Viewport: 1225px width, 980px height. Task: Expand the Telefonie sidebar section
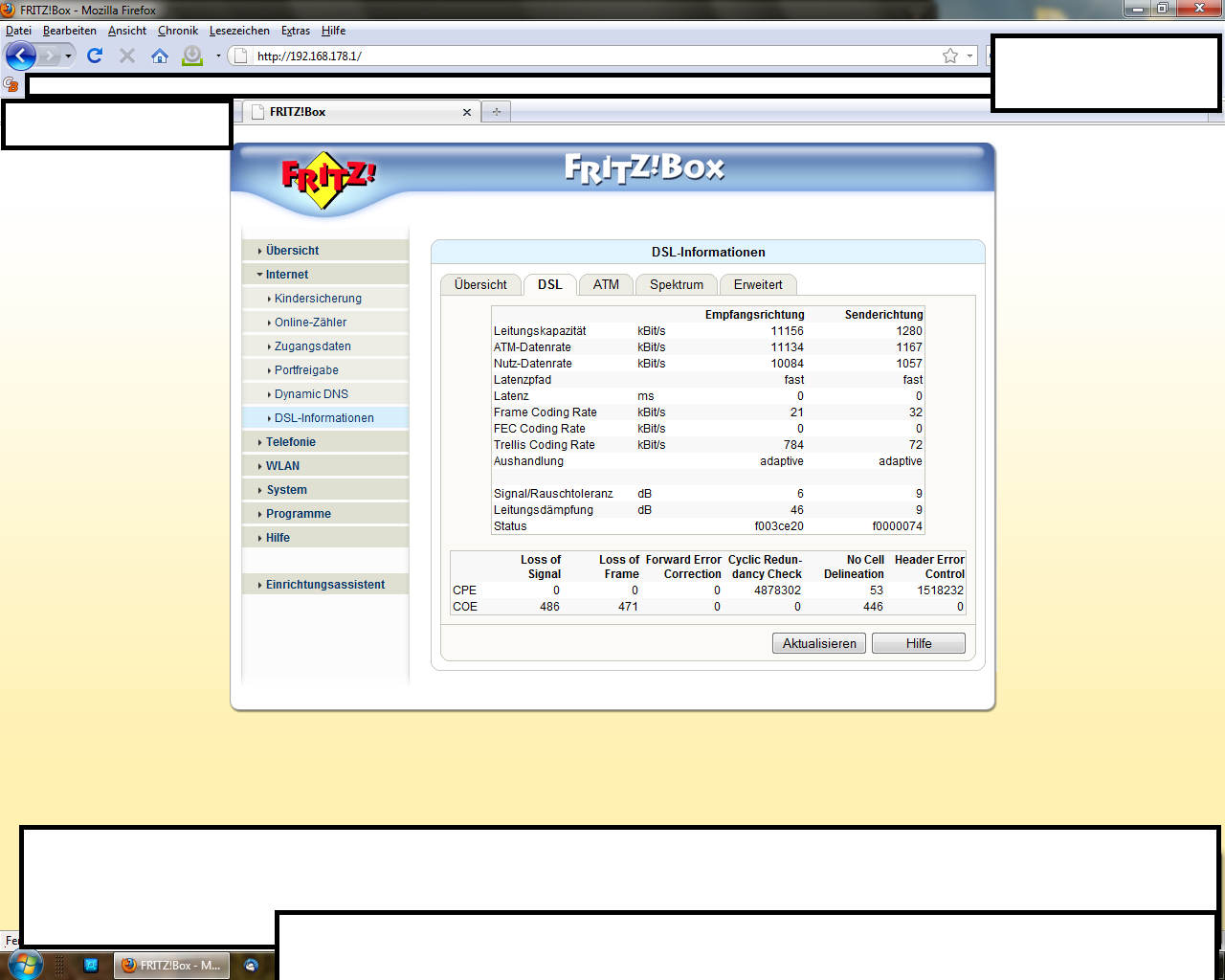(325, 442)
